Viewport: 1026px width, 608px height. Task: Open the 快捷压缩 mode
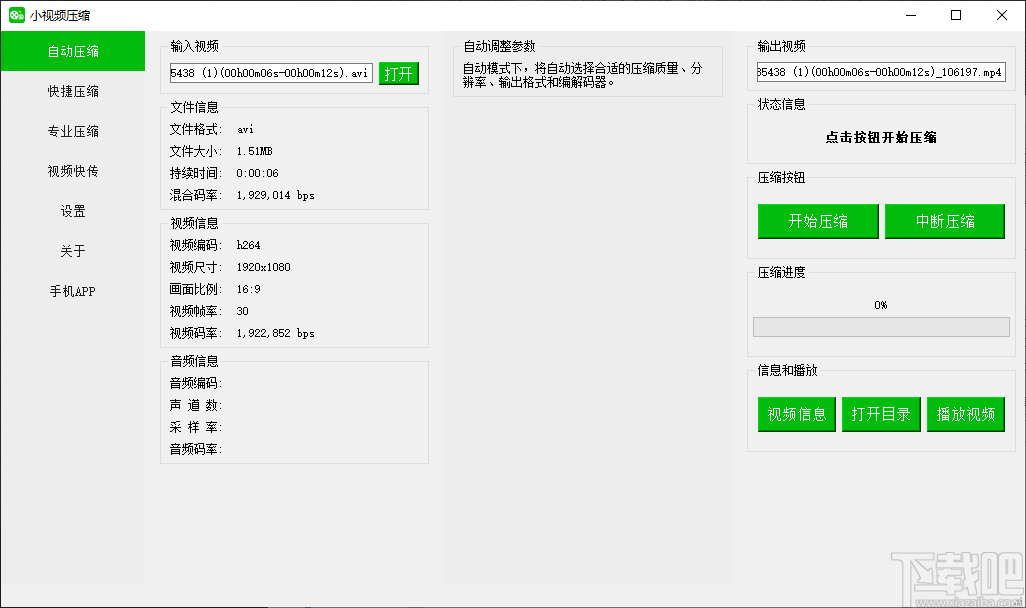72,91
